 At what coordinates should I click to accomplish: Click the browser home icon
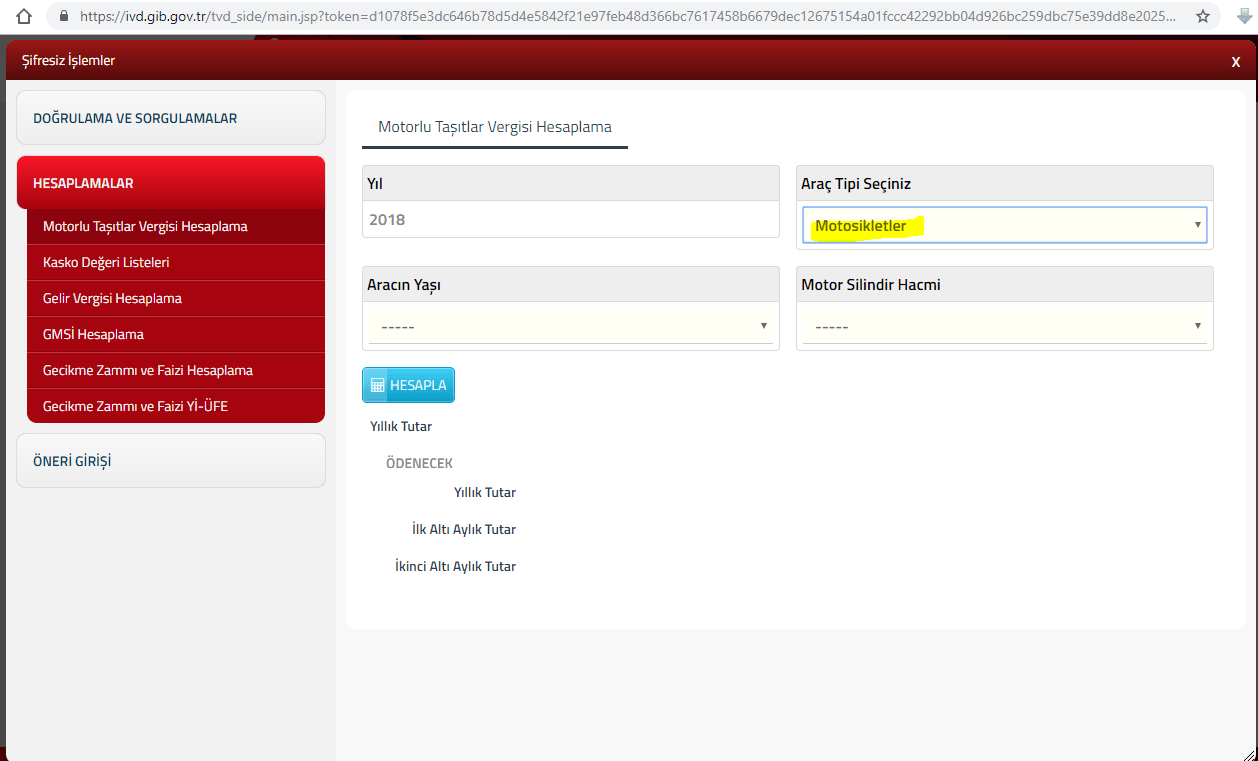click(25, 16)
